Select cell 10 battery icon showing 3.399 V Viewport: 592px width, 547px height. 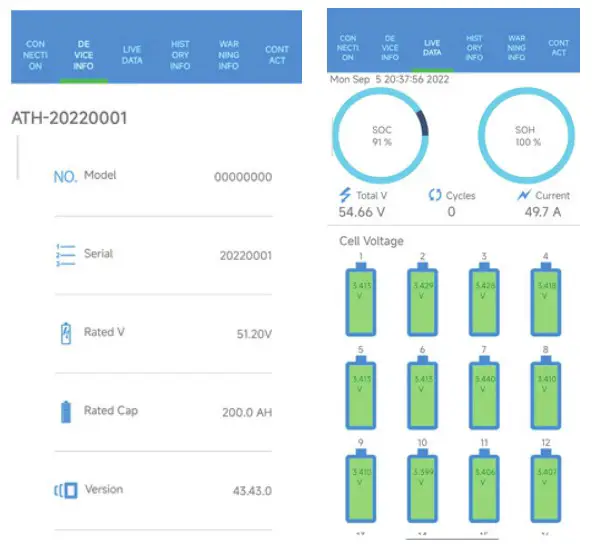(x=422, y=486)
